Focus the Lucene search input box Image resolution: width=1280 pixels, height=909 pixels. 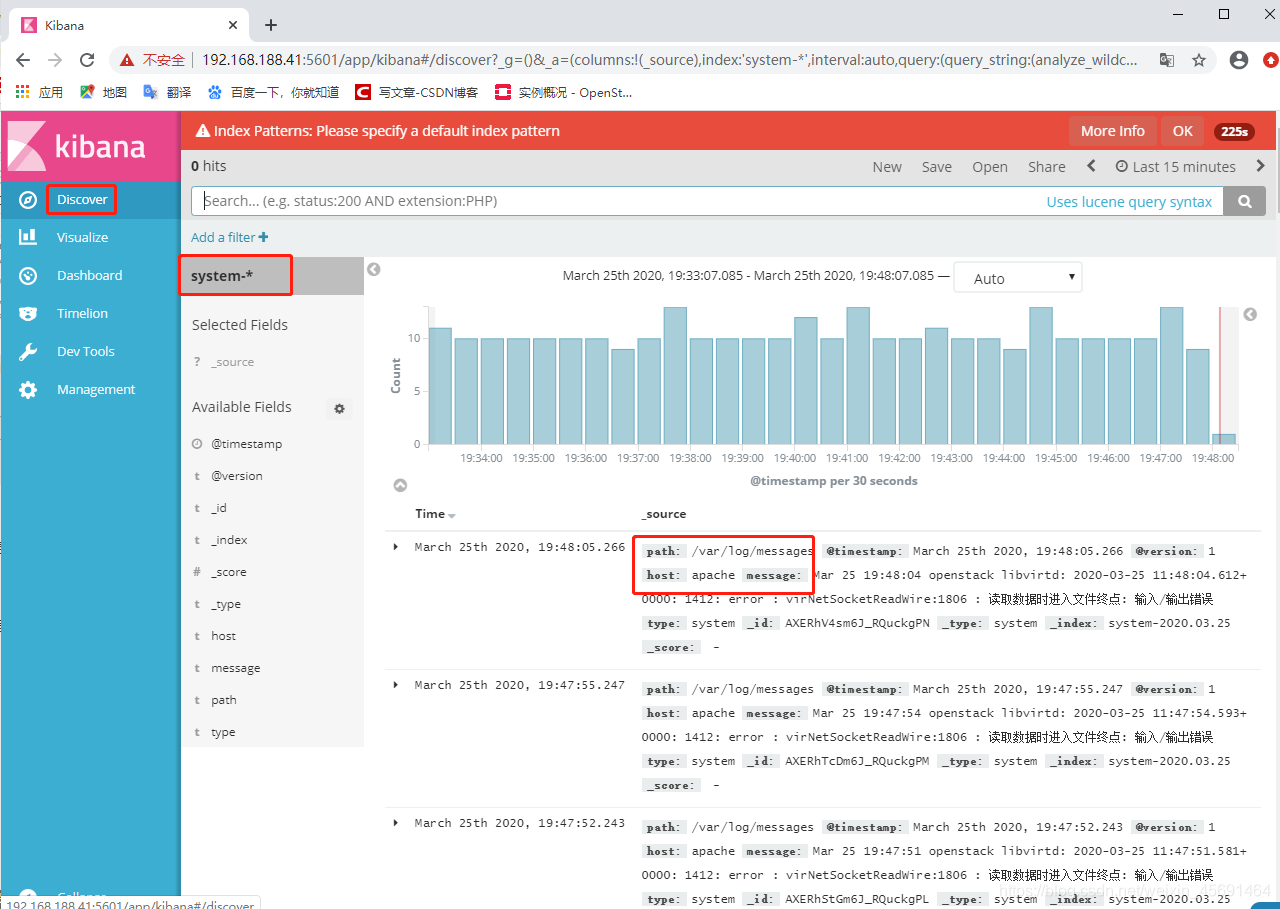(618, 201)
